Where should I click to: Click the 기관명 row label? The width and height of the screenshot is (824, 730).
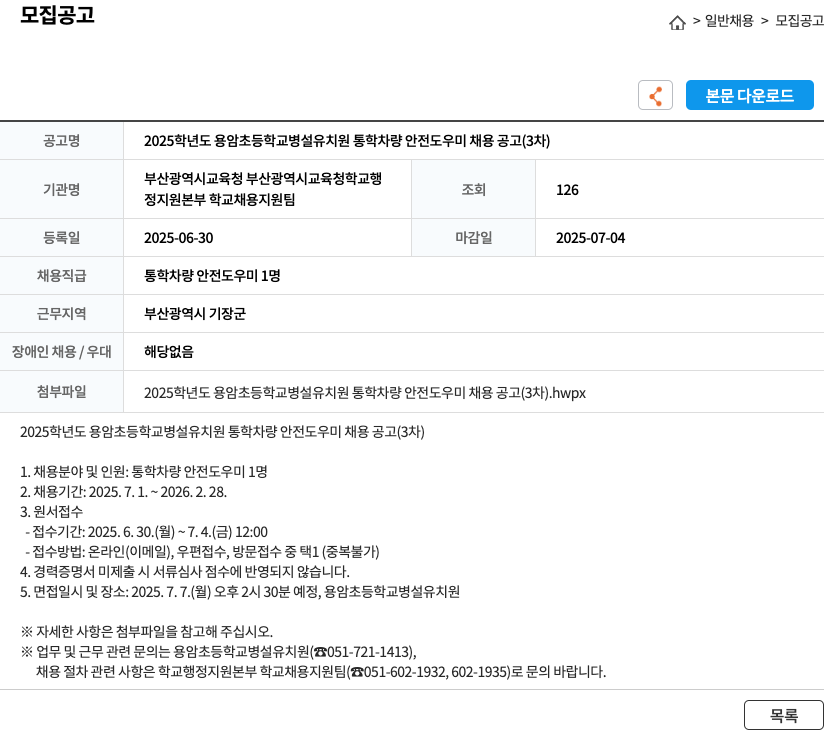tap(61, 189)
